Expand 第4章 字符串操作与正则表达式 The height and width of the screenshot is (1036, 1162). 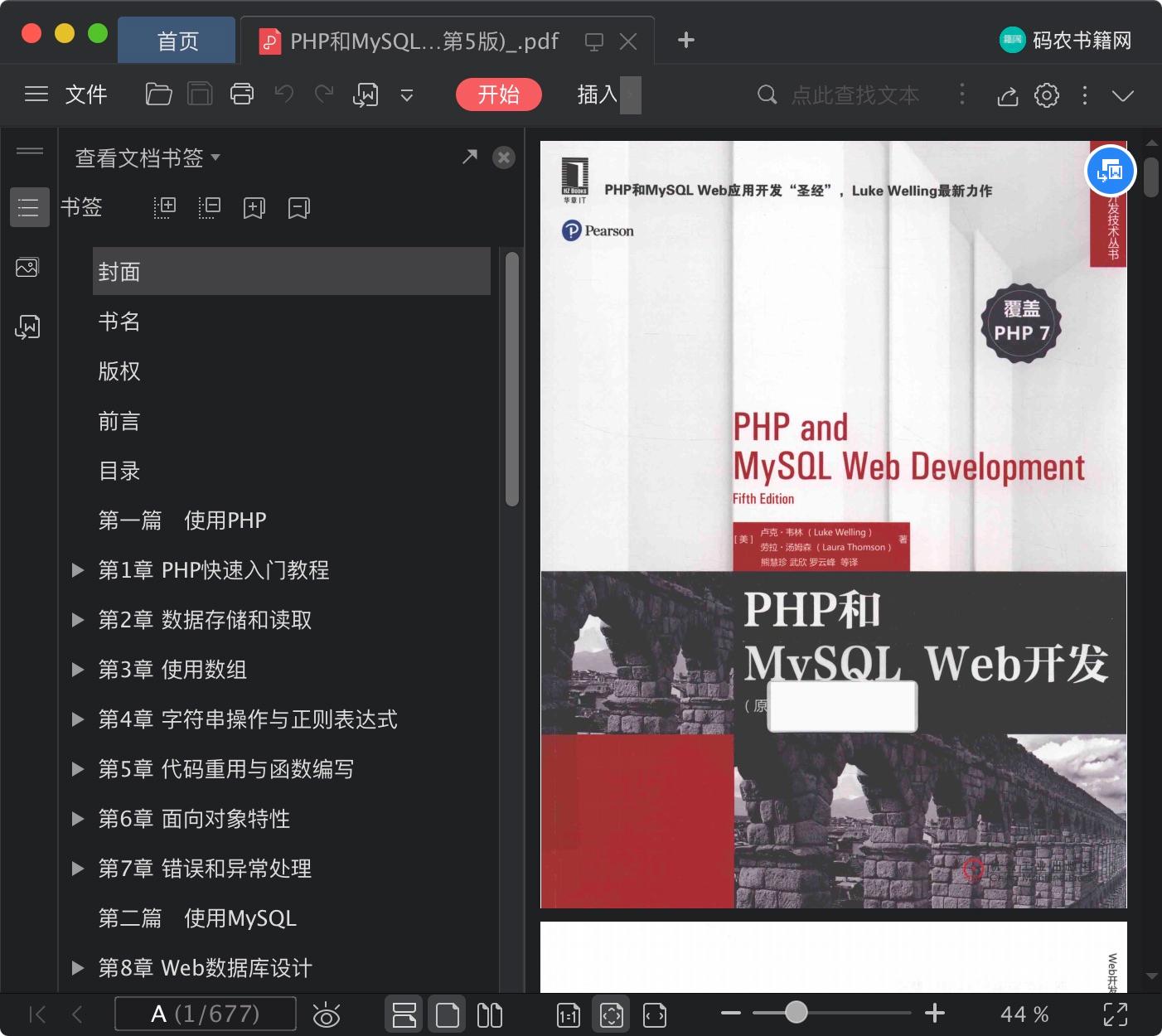(x=78, y=719)
